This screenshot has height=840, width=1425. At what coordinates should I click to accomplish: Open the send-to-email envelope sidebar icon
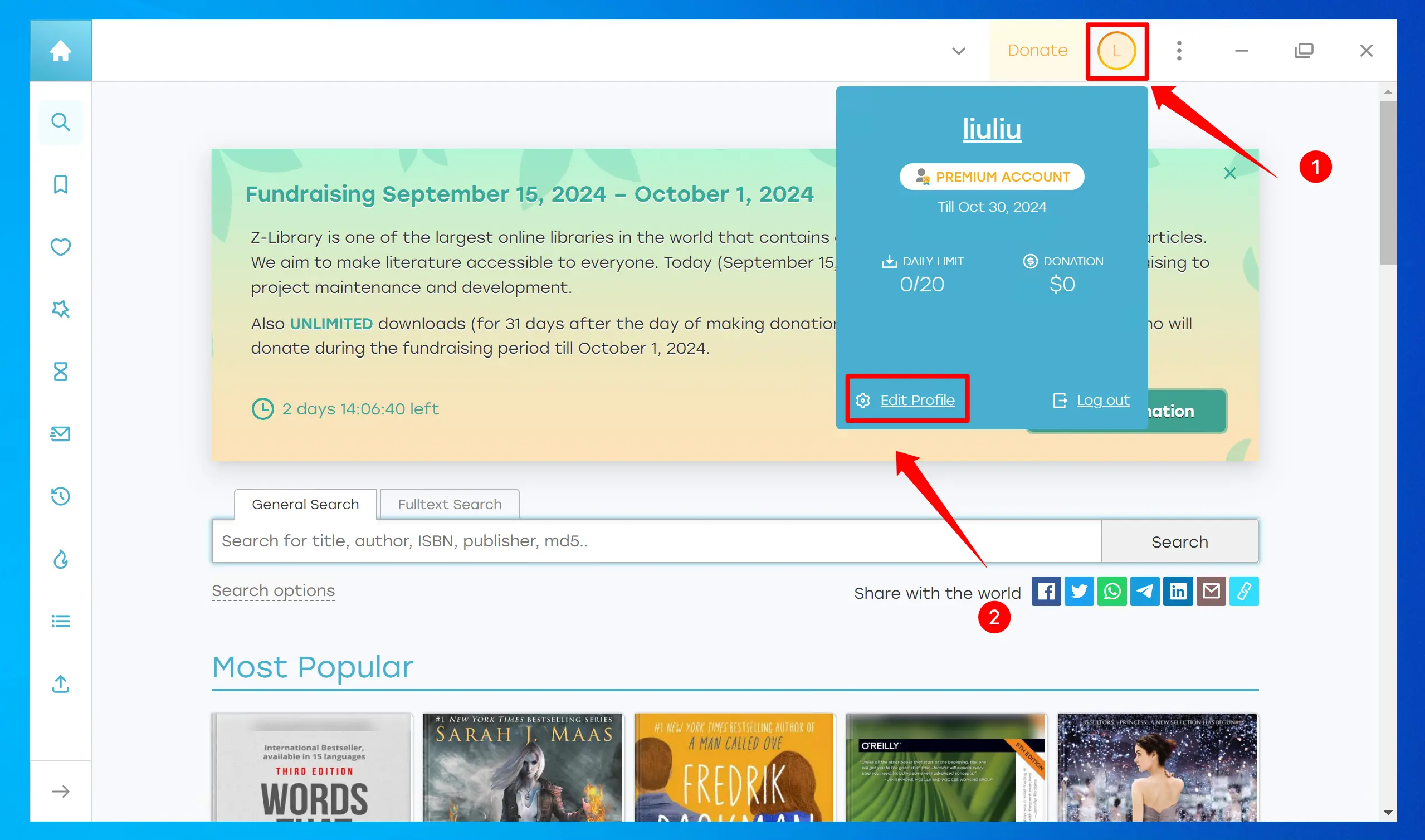point(61,434)
